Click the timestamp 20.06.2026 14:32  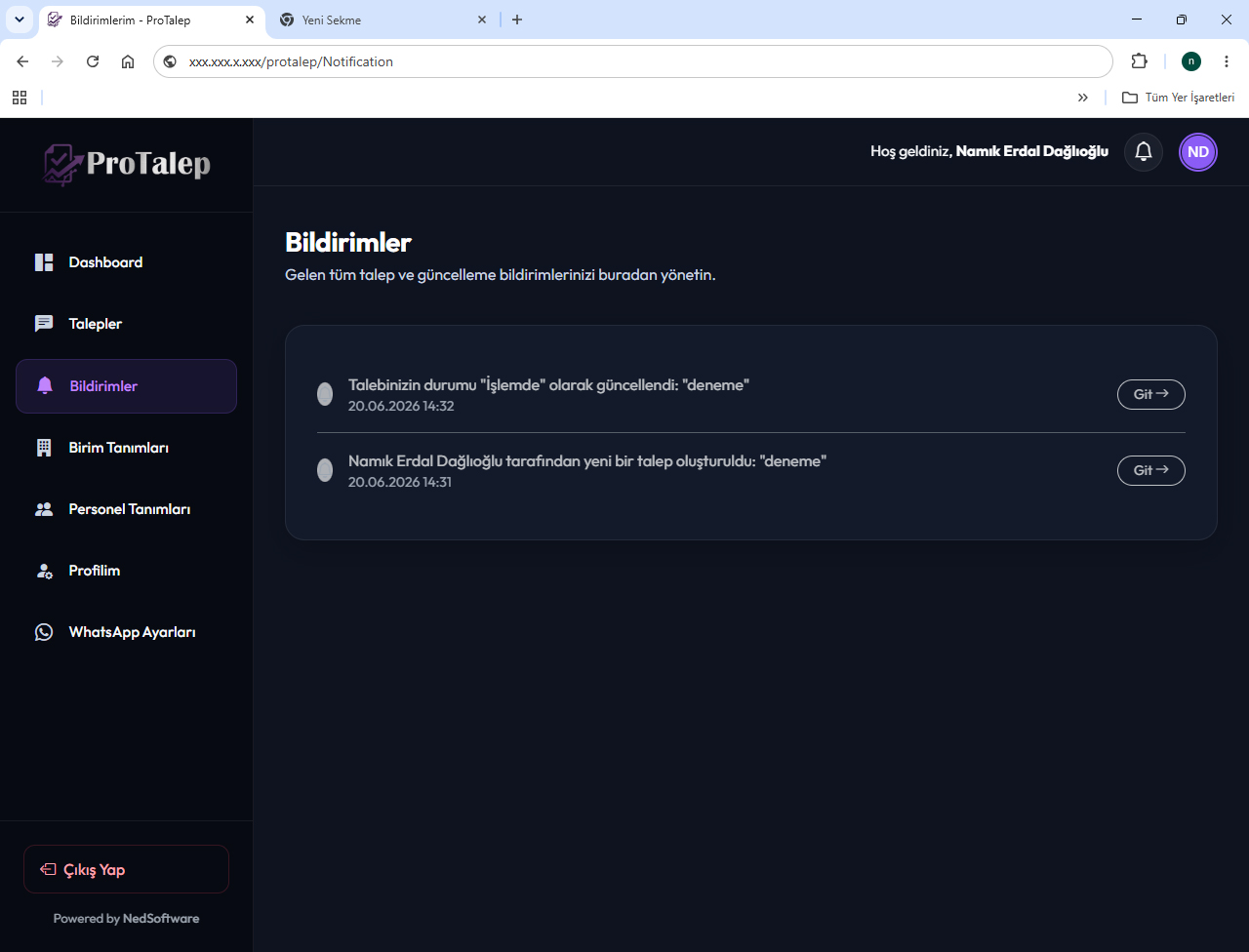coord(401,406)
